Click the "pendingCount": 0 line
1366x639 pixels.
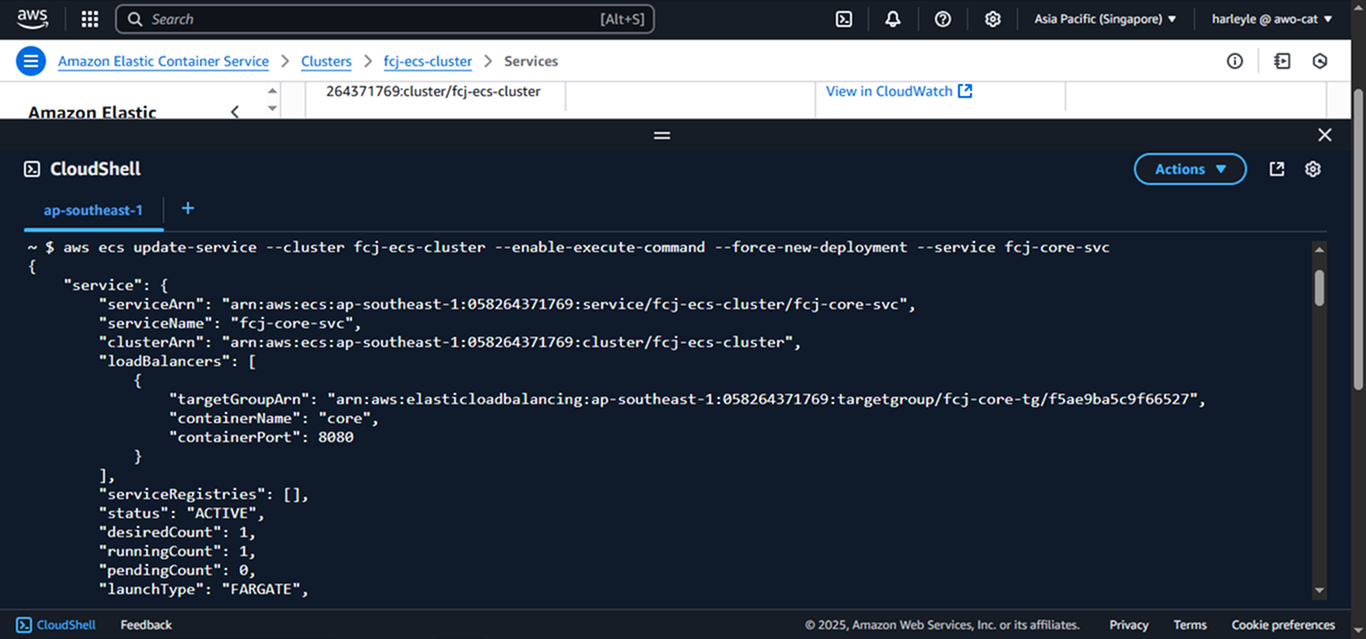(177, 570)
